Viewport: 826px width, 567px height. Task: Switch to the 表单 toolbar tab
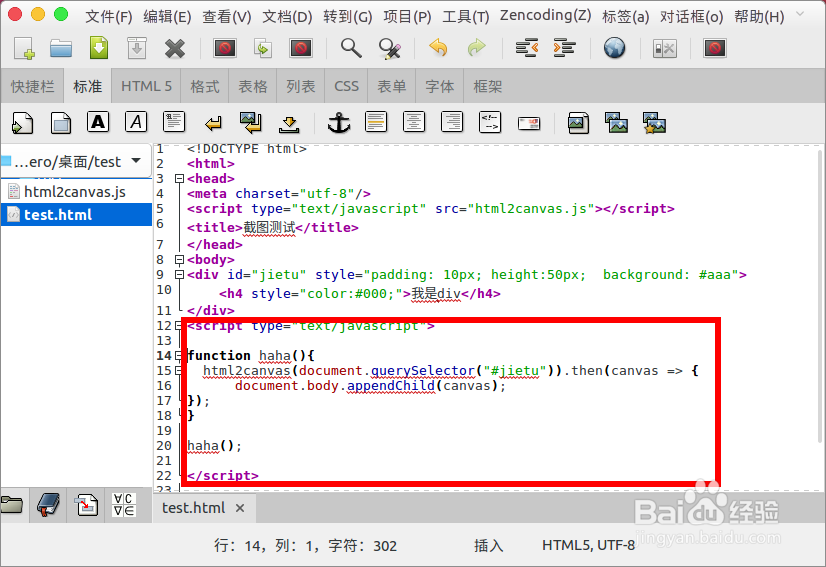392,86
